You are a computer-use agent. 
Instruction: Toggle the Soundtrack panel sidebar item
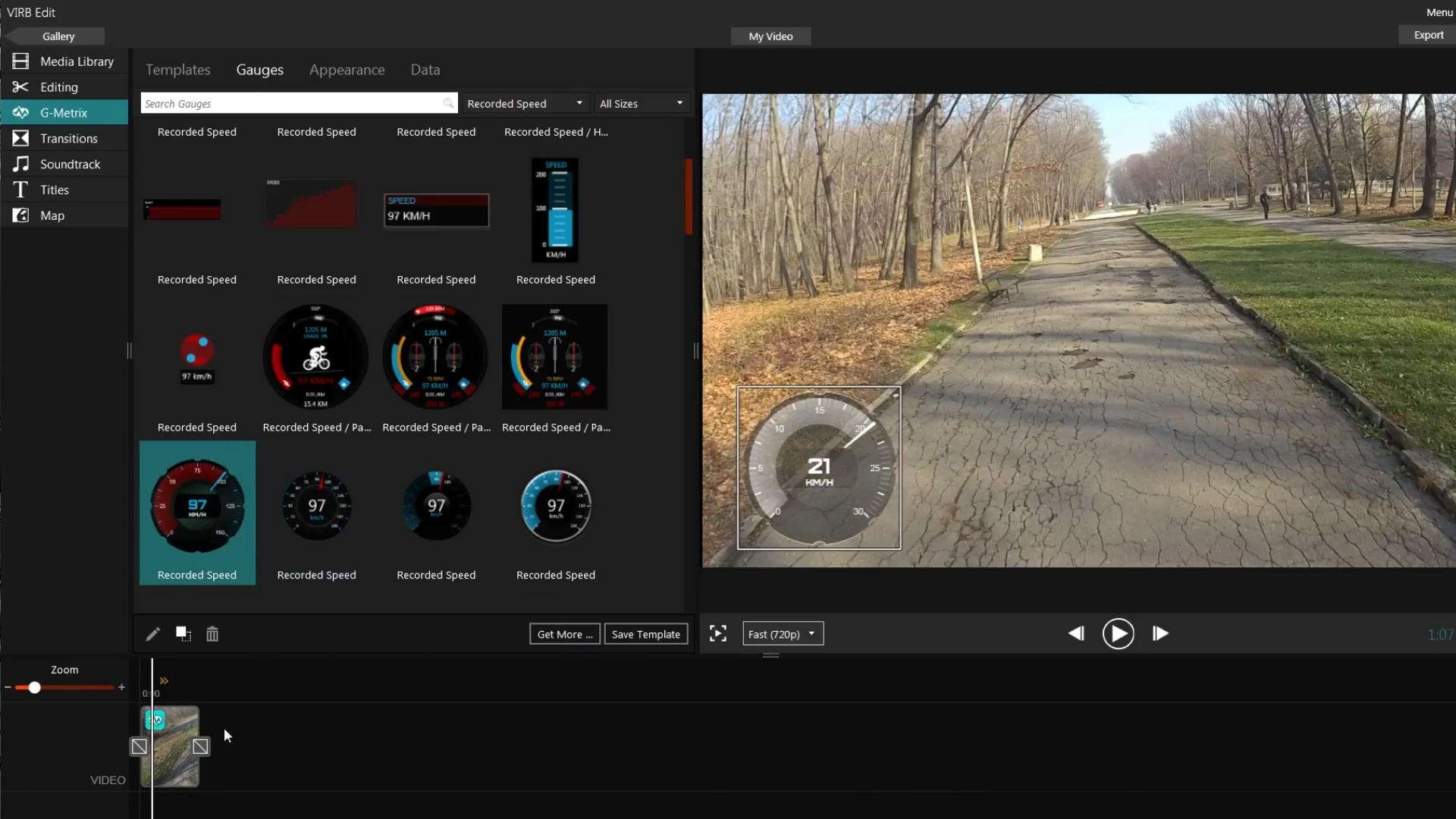click(65, 164)
